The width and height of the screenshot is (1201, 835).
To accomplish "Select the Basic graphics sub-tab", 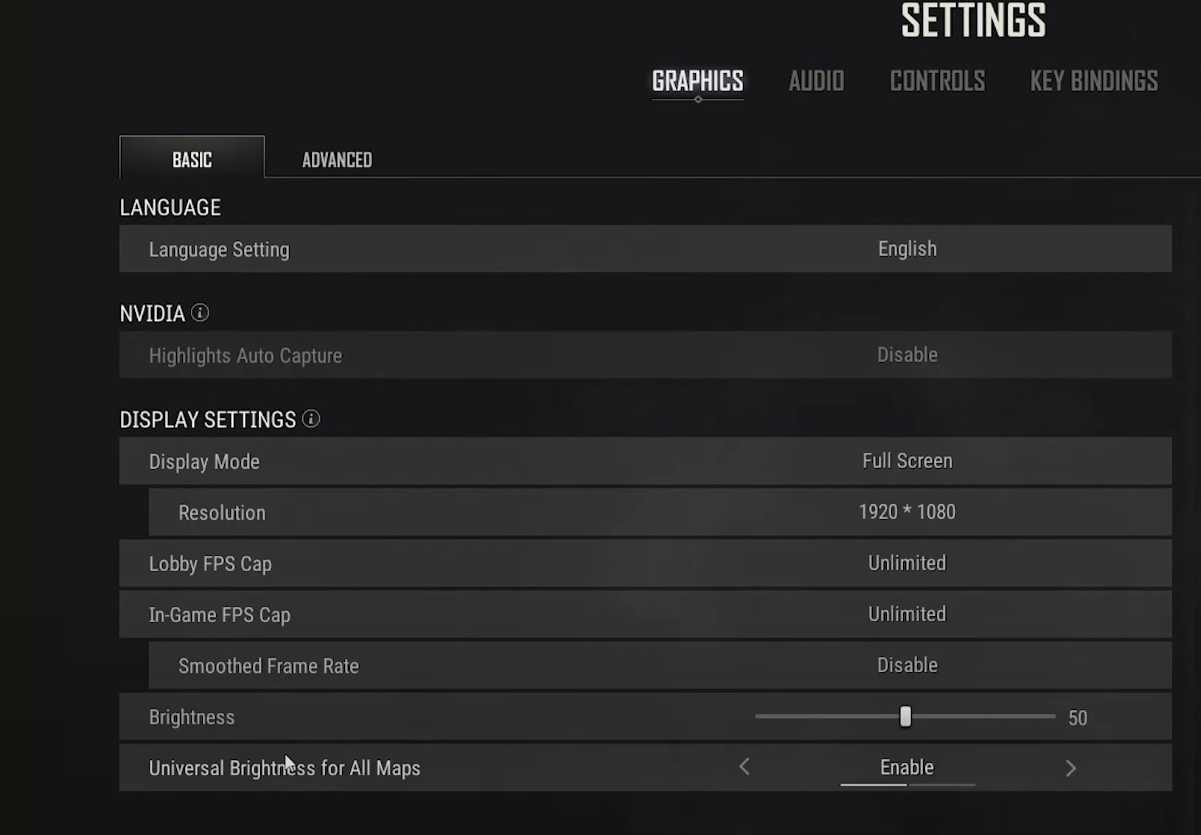I will [192, 158].
